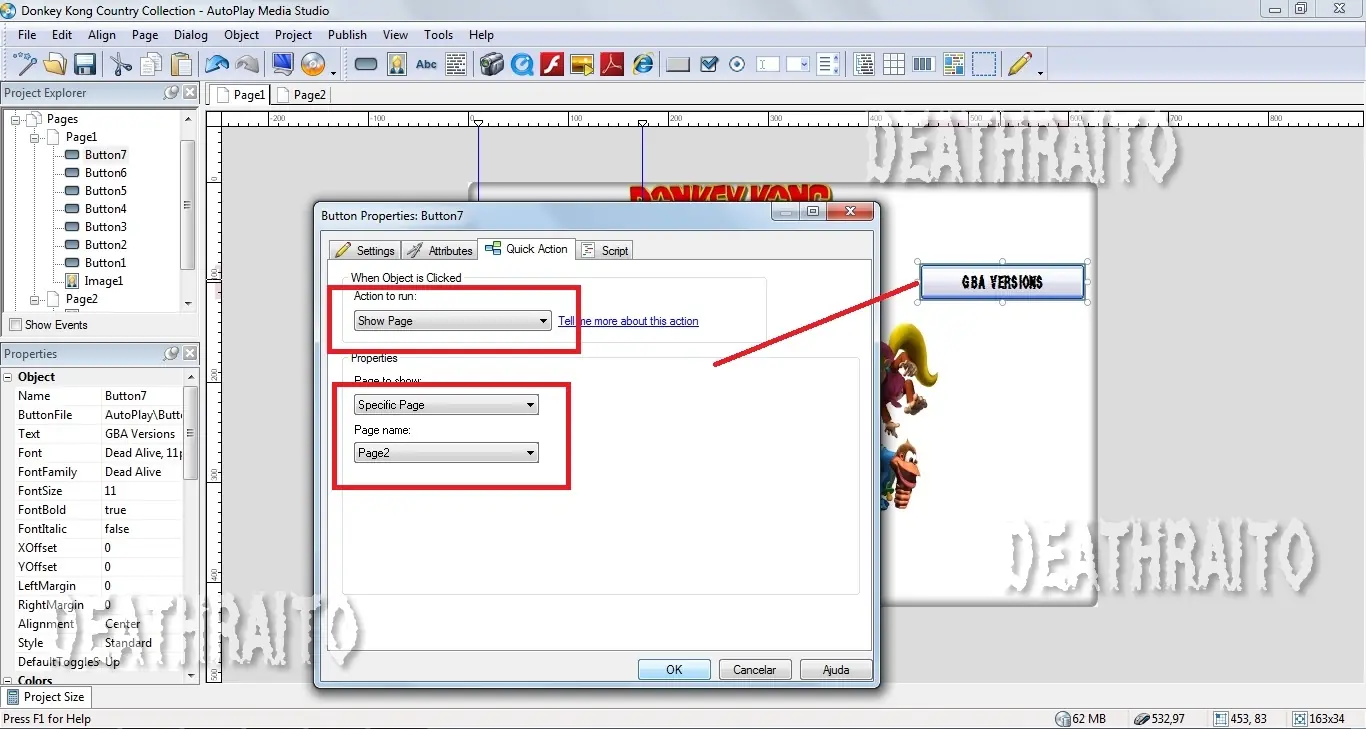The height and width of the screenshot is (729, 1366).
Task: Insert a Paragraph text object
Action: pos(456,65)
